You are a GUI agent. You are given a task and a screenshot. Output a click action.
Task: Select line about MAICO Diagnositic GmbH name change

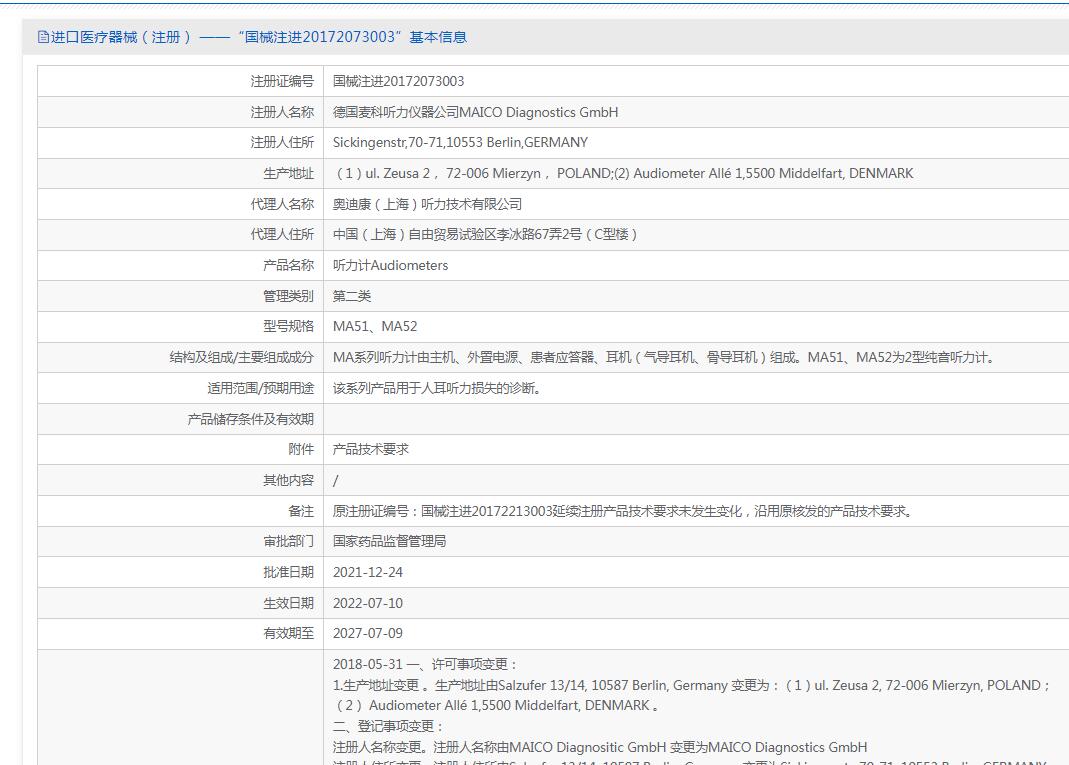click(600, 747)
